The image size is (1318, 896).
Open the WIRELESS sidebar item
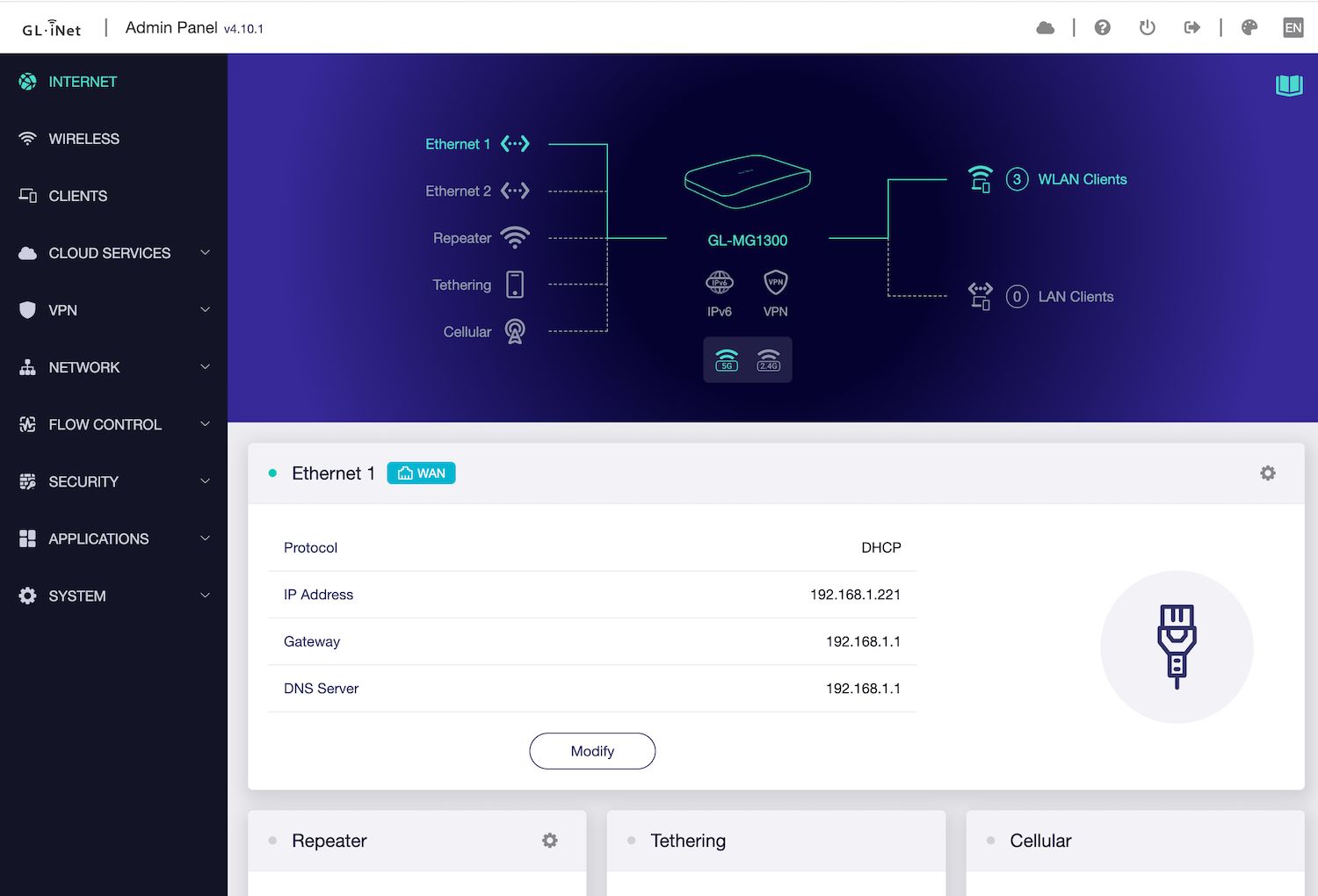click(113, 139)
